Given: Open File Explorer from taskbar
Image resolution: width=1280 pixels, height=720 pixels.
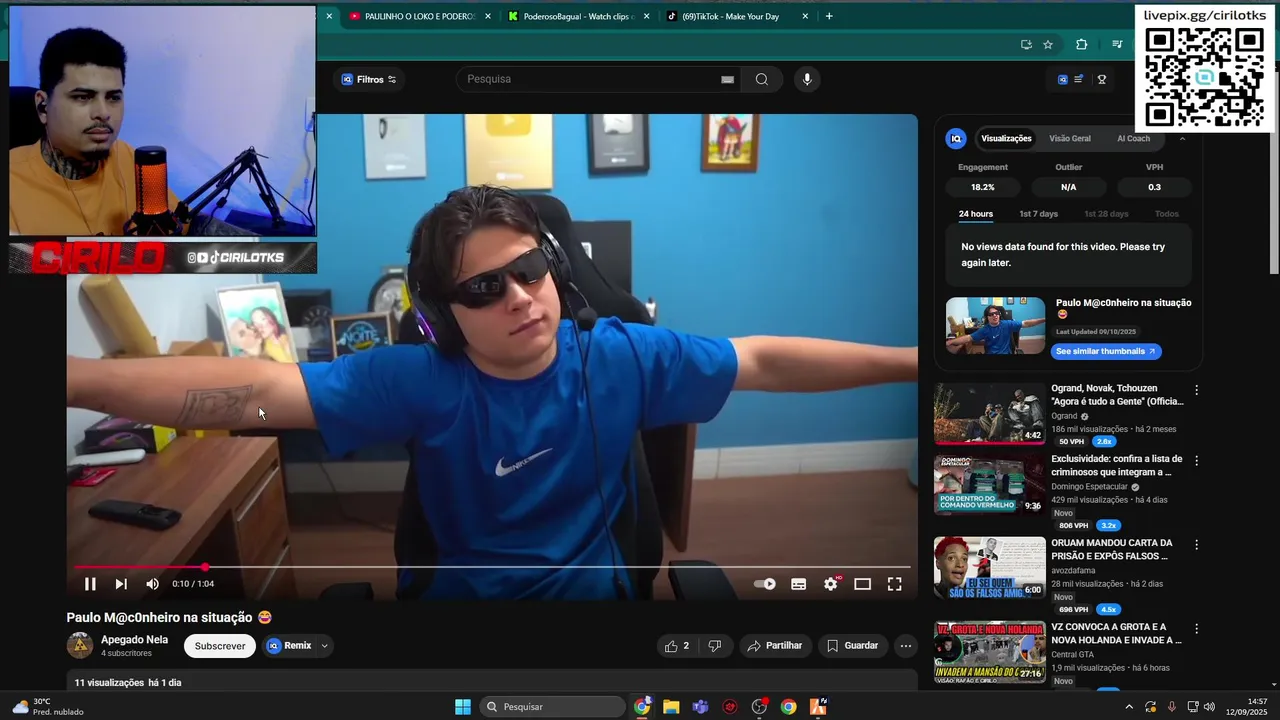Looking at the screenshot, I should pyautogui.click(x=671, y=707).
